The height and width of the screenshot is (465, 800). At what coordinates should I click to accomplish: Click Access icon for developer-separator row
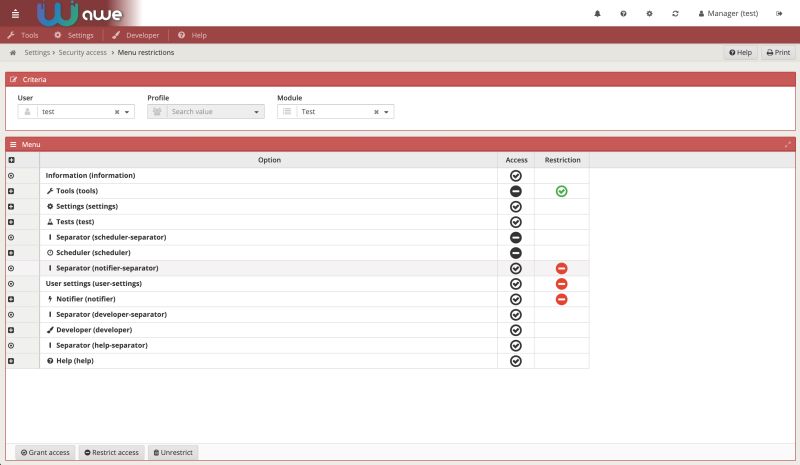pyautogui.click(x=516, y=314)
